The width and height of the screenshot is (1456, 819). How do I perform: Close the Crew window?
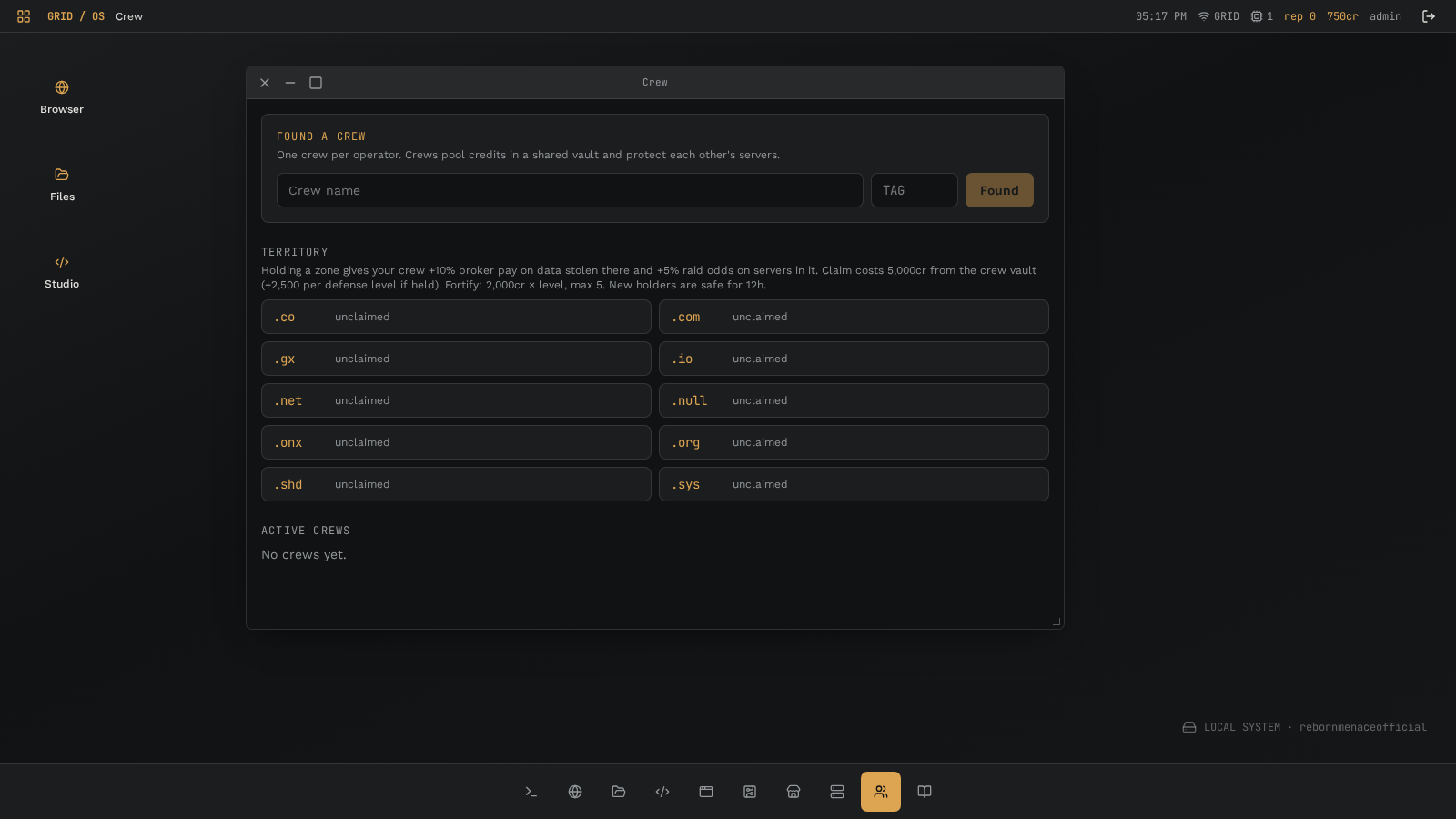(265, 83)
